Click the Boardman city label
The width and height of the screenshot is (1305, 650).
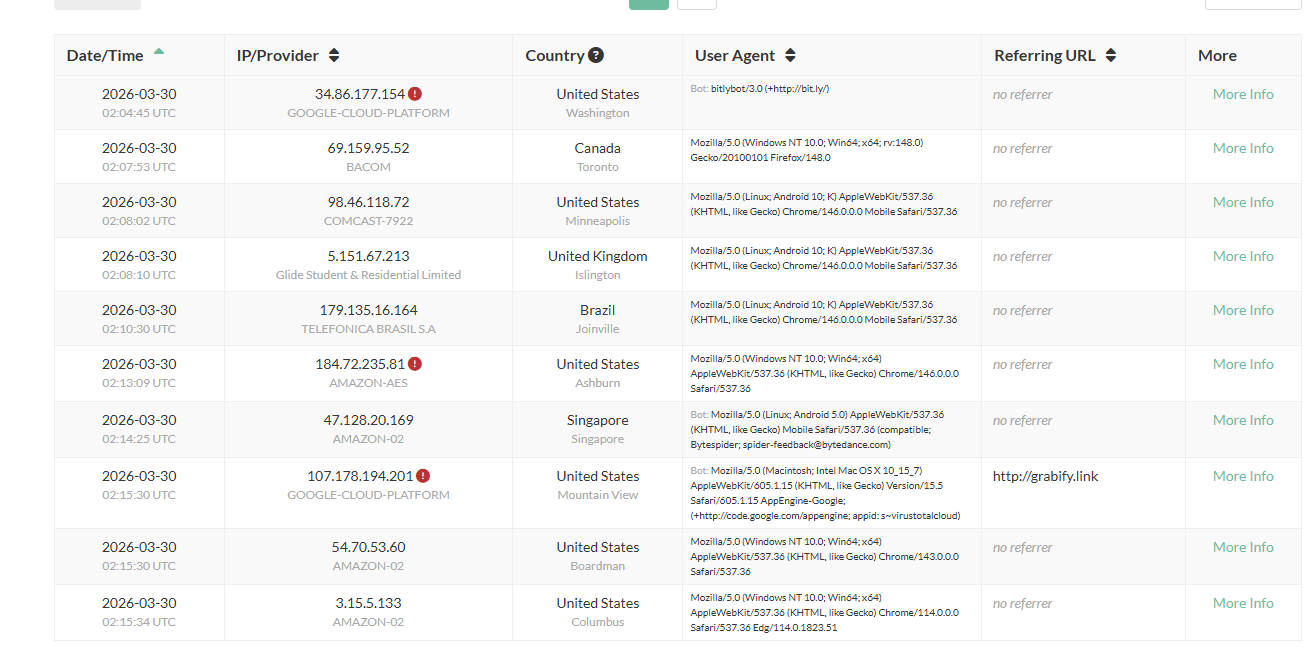click(x=597, y=566)
